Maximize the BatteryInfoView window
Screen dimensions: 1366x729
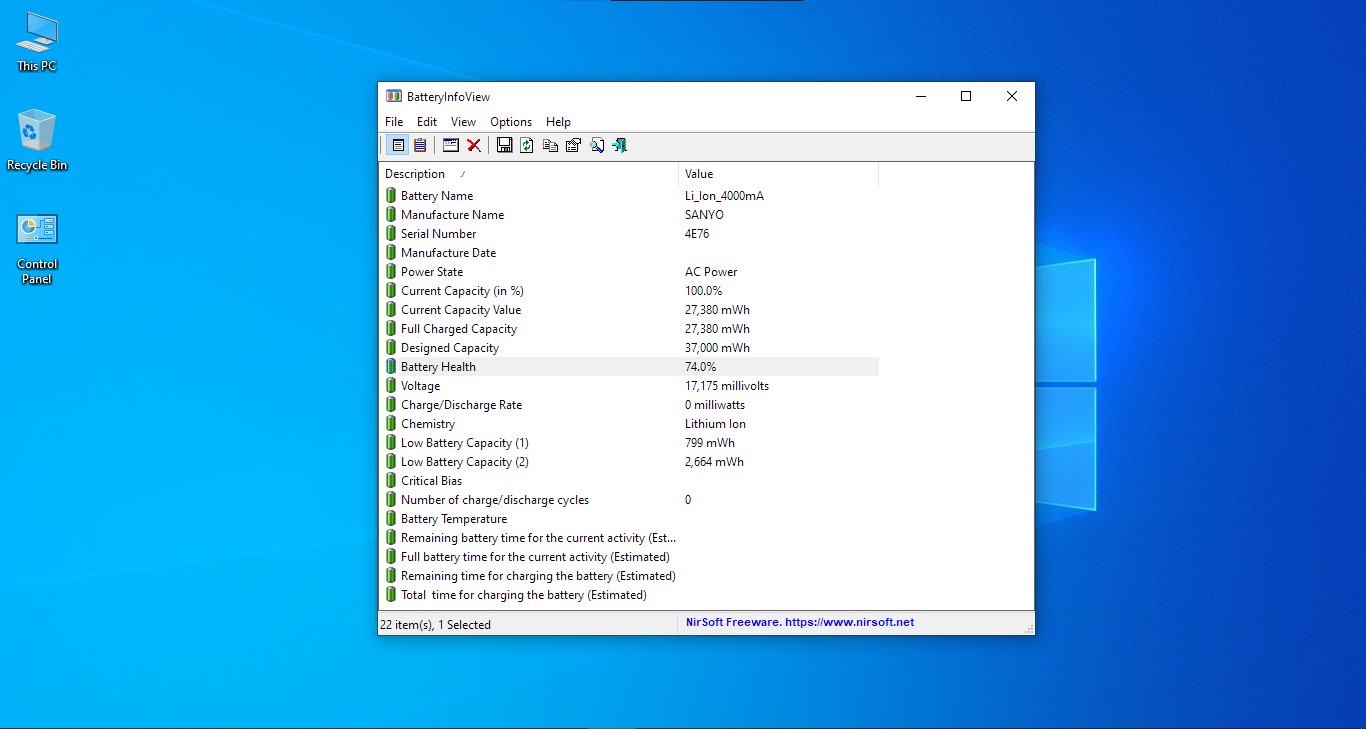click(x=966, y=96)
